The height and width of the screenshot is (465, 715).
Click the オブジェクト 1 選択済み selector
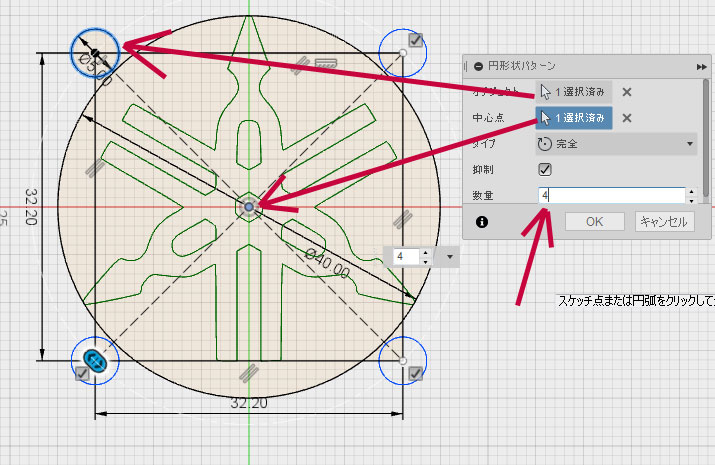(x=573, y=92)
